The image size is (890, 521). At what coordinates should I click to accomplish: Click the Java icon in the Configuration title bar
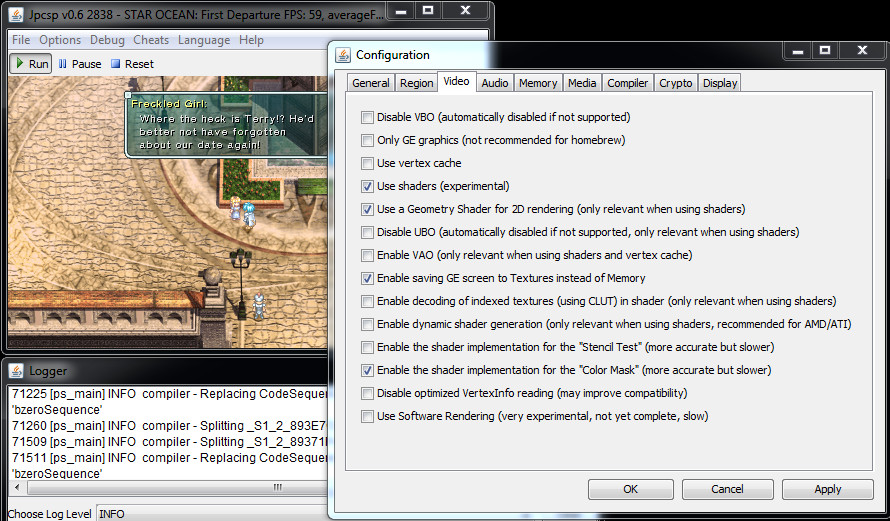click(x=343, y=55)
